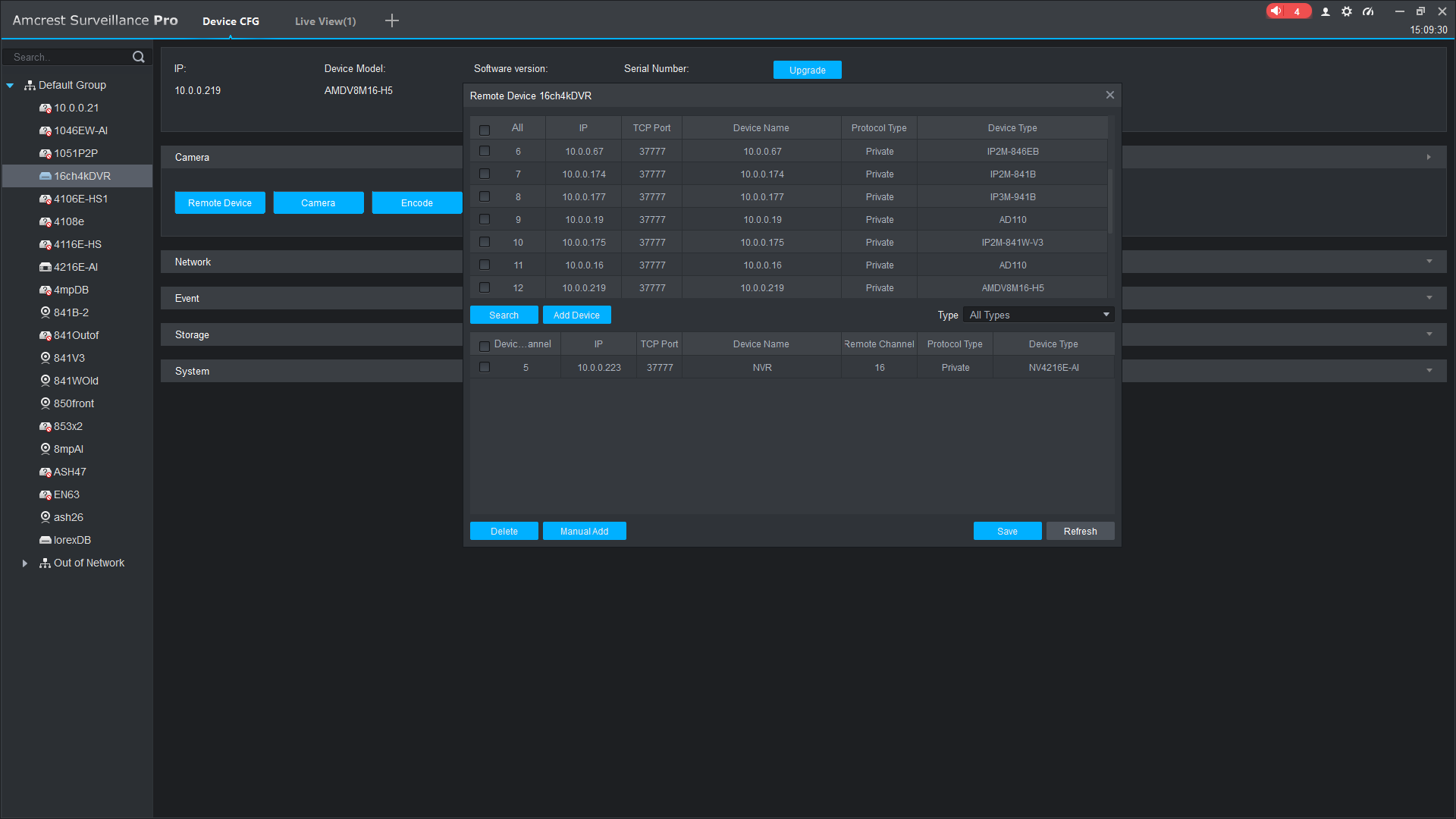1456x819 pixels.
Task: Open the Type All Types dropdown
Action: pyautogui.click(x=1039, y=315)
